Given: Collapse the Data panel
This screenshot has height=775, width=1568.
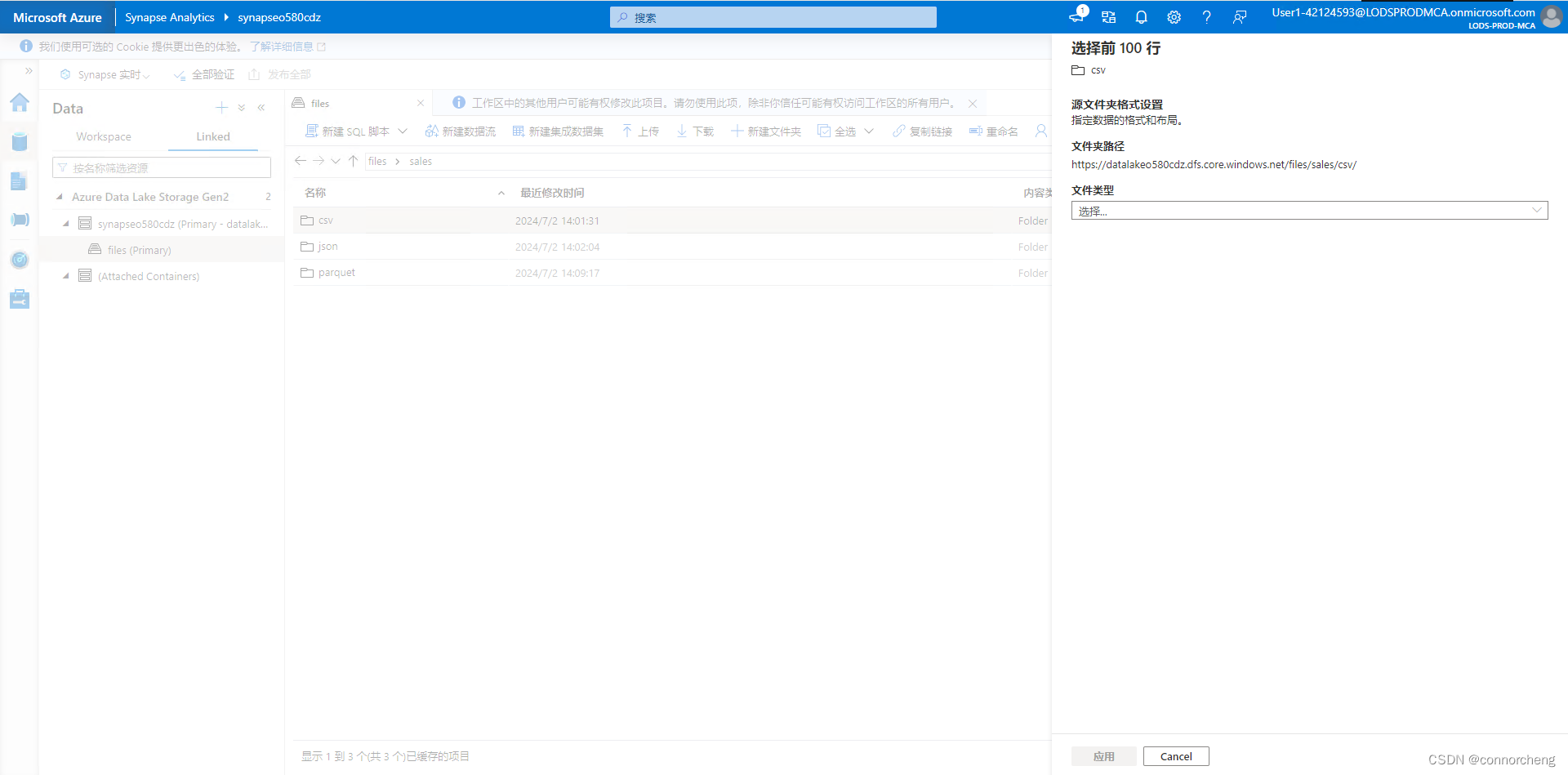Looking at the screenshot, I should [261, 108].
